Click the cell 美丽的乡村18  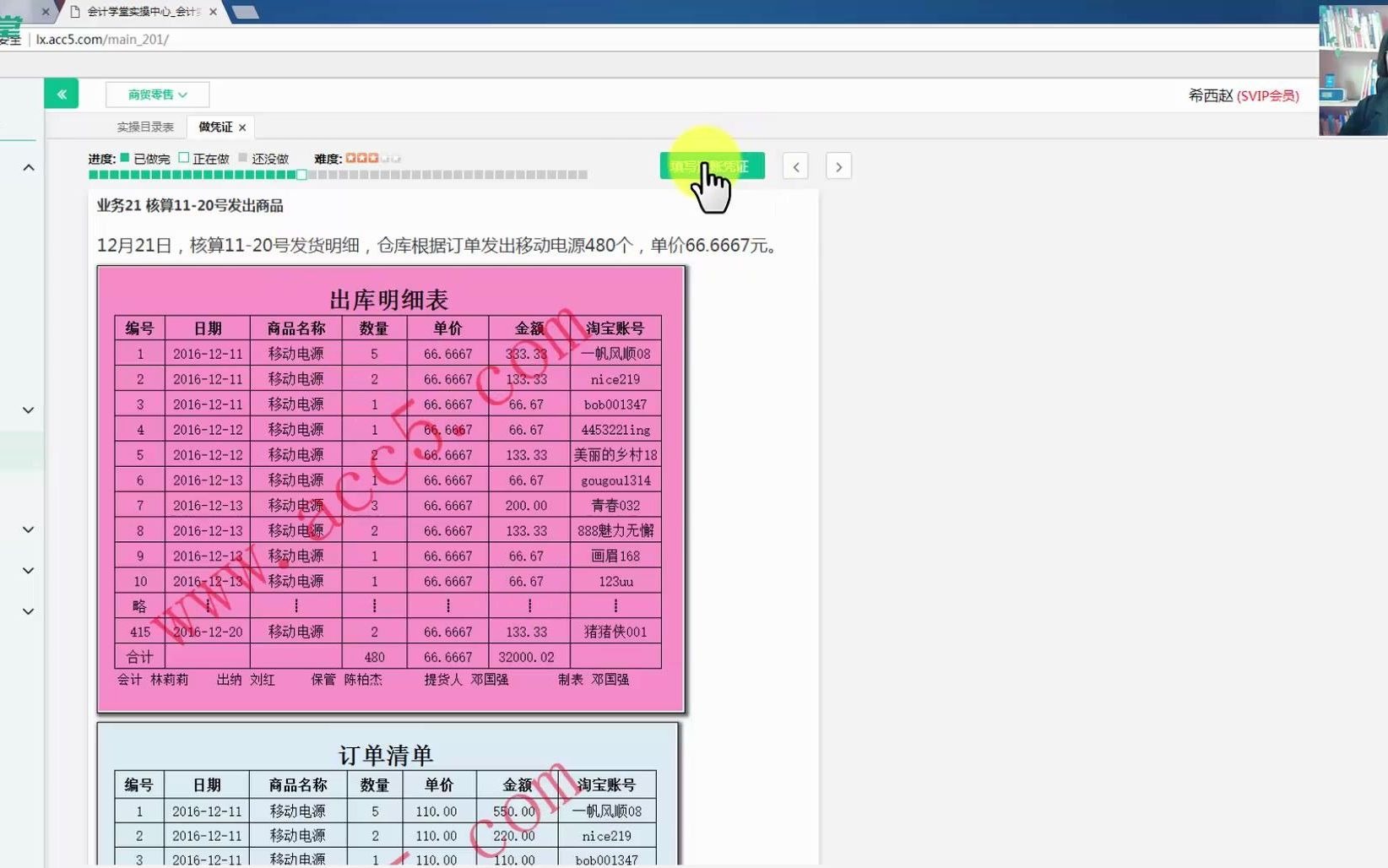tap(615, 455)
